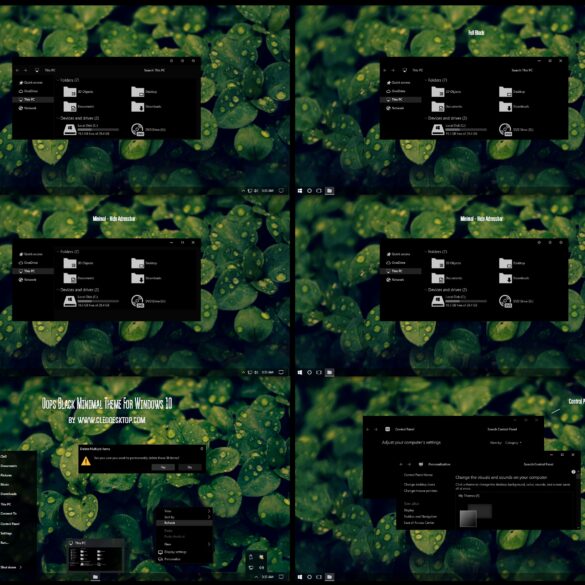Image resolution: width=585 pixels, height=585 pixels.
Task: Open Desktop folder icon in Full Black Explorer
Action: (505, 91)
